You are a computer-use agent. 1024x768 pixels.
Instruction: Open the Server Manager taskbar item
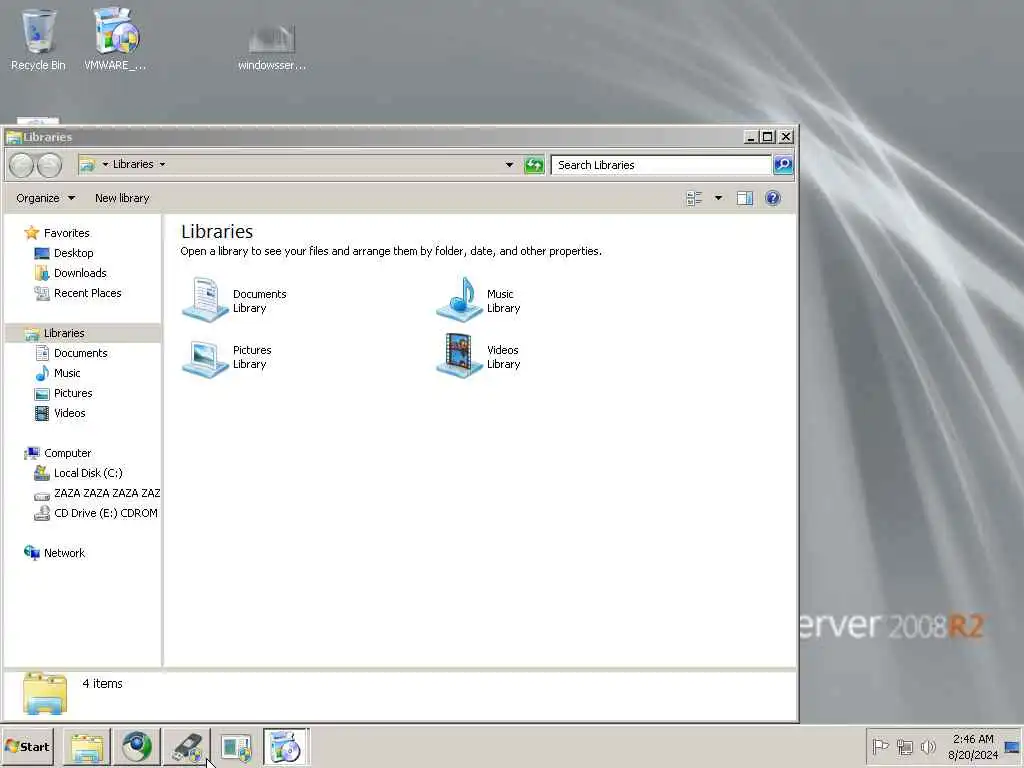tap(236, 747)
